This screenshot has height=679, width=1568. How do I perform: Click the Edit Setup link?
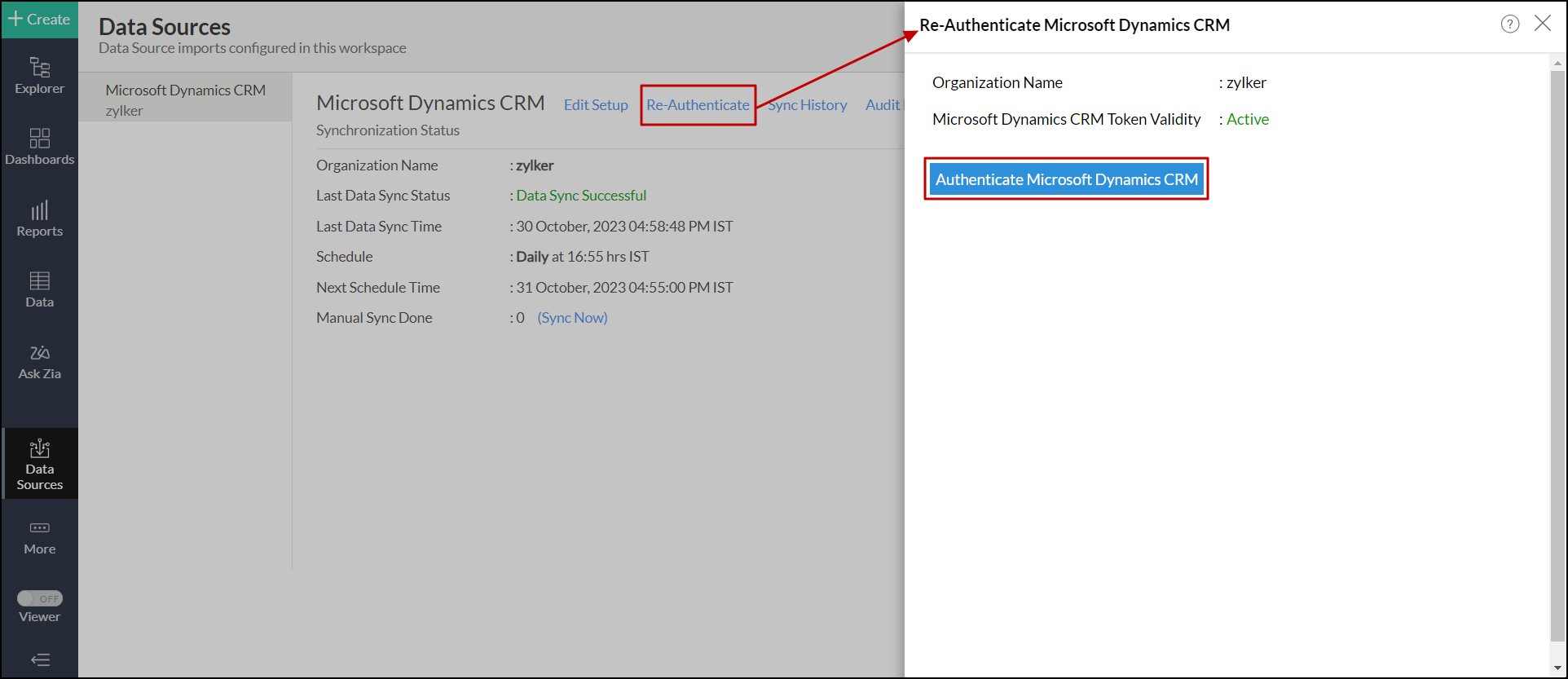[x=596, y=105]
